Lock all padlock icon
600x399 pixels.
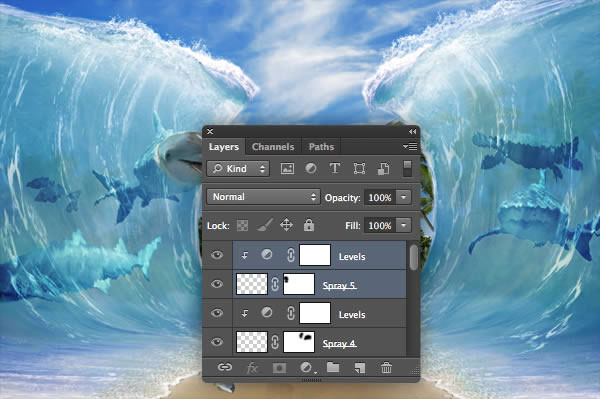(309, 225)
